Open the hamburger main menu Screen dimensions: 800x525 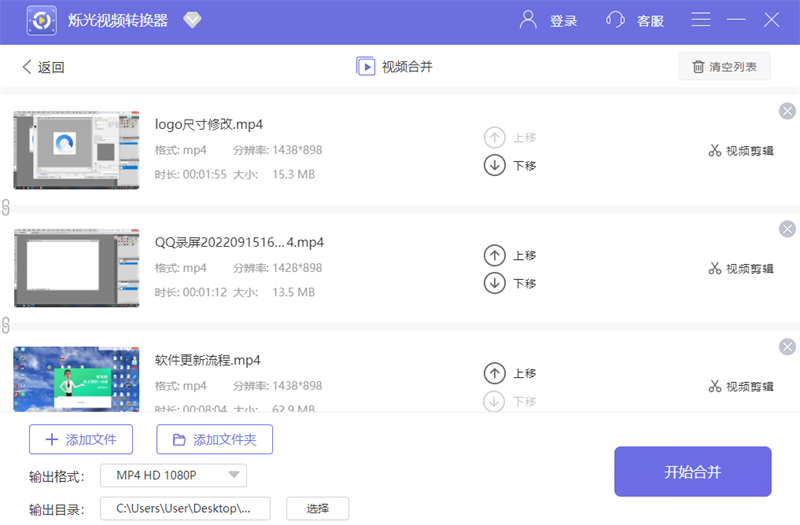pos(701,20)
